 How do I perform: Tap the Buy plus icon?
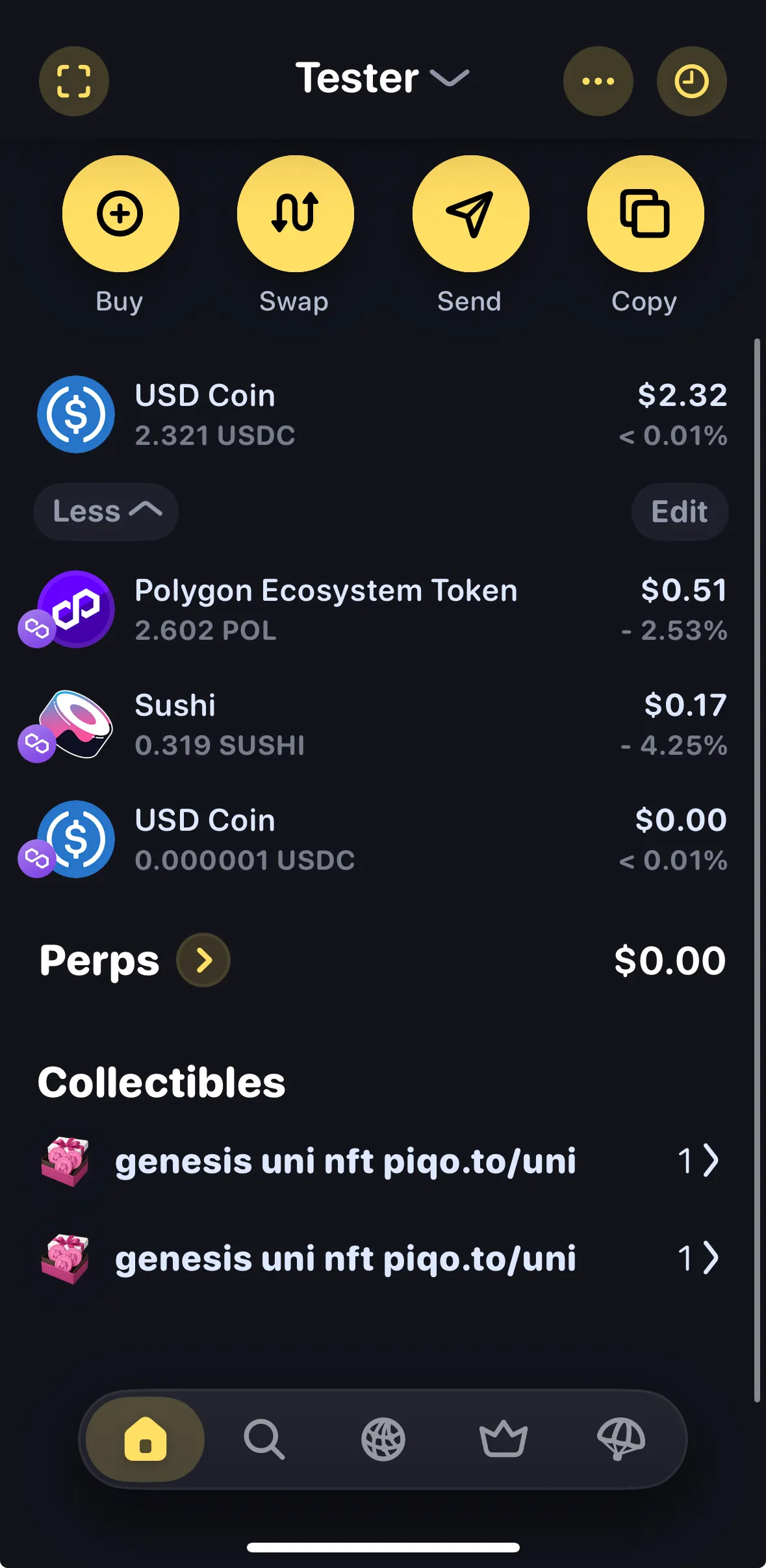point(120,214)
